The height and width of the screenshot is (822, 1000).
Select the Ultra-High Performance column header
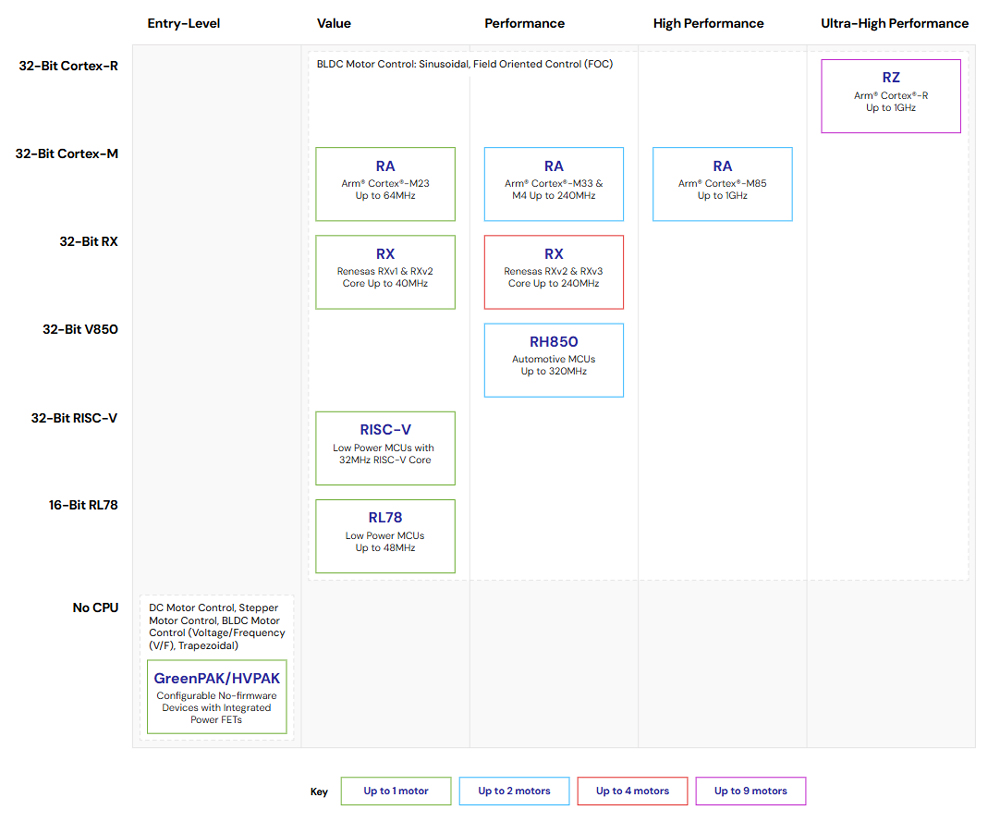pyautogui.click(x=894, y=23)
